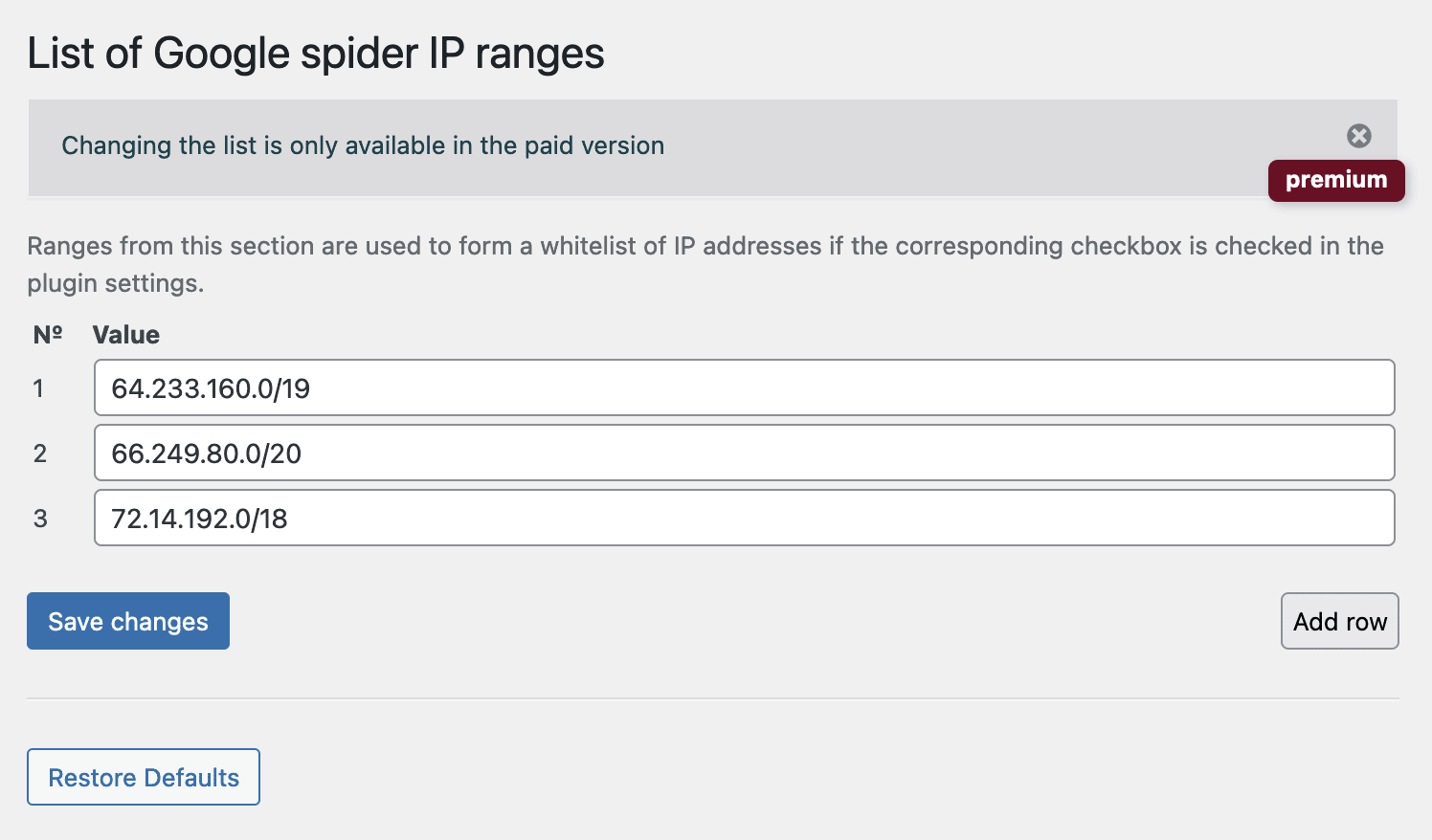The width and height of the screenshot is (1432, 840).
Task: Select the 66.249.80.0/20 input field
Action: tap(744, 453)
